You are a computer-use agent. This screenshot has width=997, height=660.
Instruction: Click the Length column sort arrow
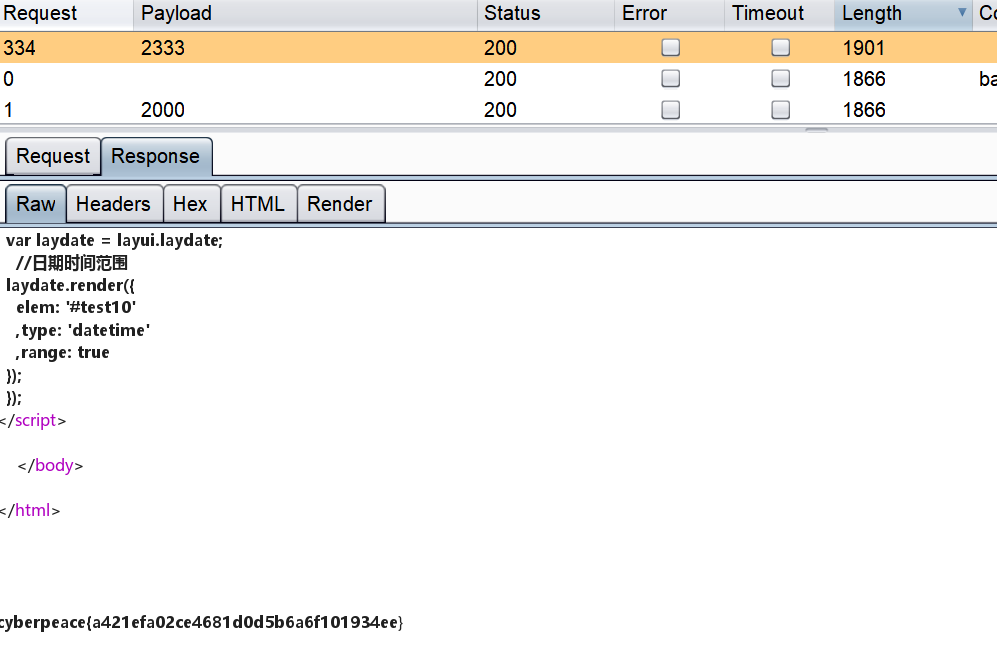(962, 13)
